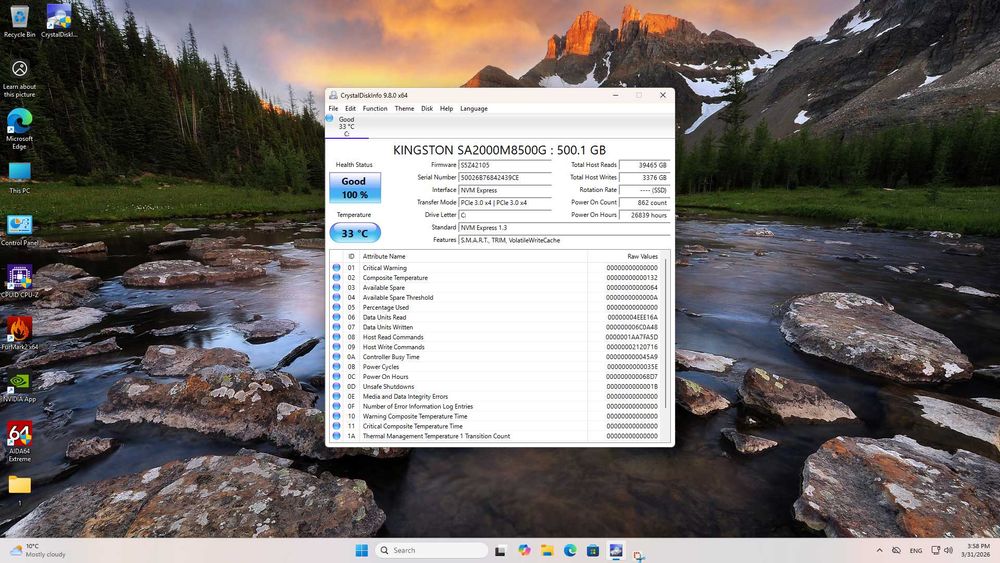Select the Percentage Used row

pyautogui.click(x=497, y=307)
